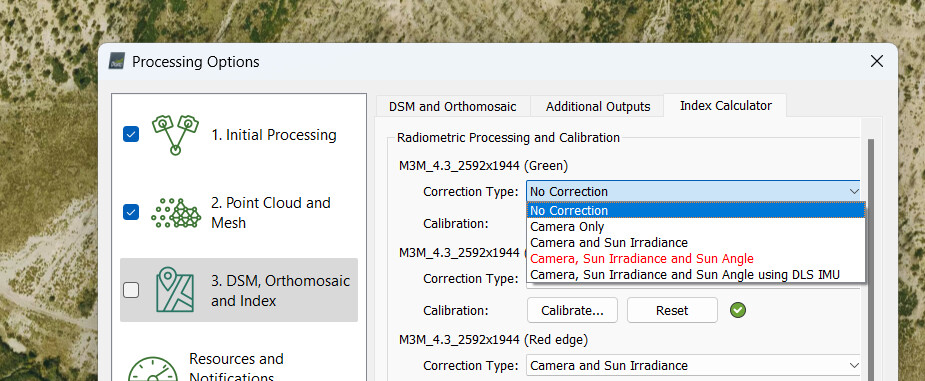Screen dimensions: 925x381
Task: Uncheck the Point Cloud and Mesh checkbox
Action: [131, 212]
